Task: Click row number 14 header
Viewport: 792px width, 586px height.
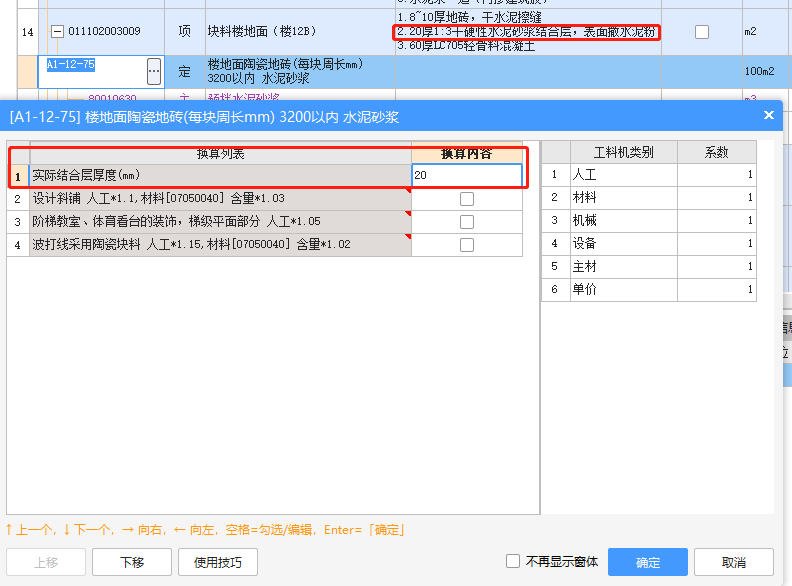Action: [x=28, y=32]
